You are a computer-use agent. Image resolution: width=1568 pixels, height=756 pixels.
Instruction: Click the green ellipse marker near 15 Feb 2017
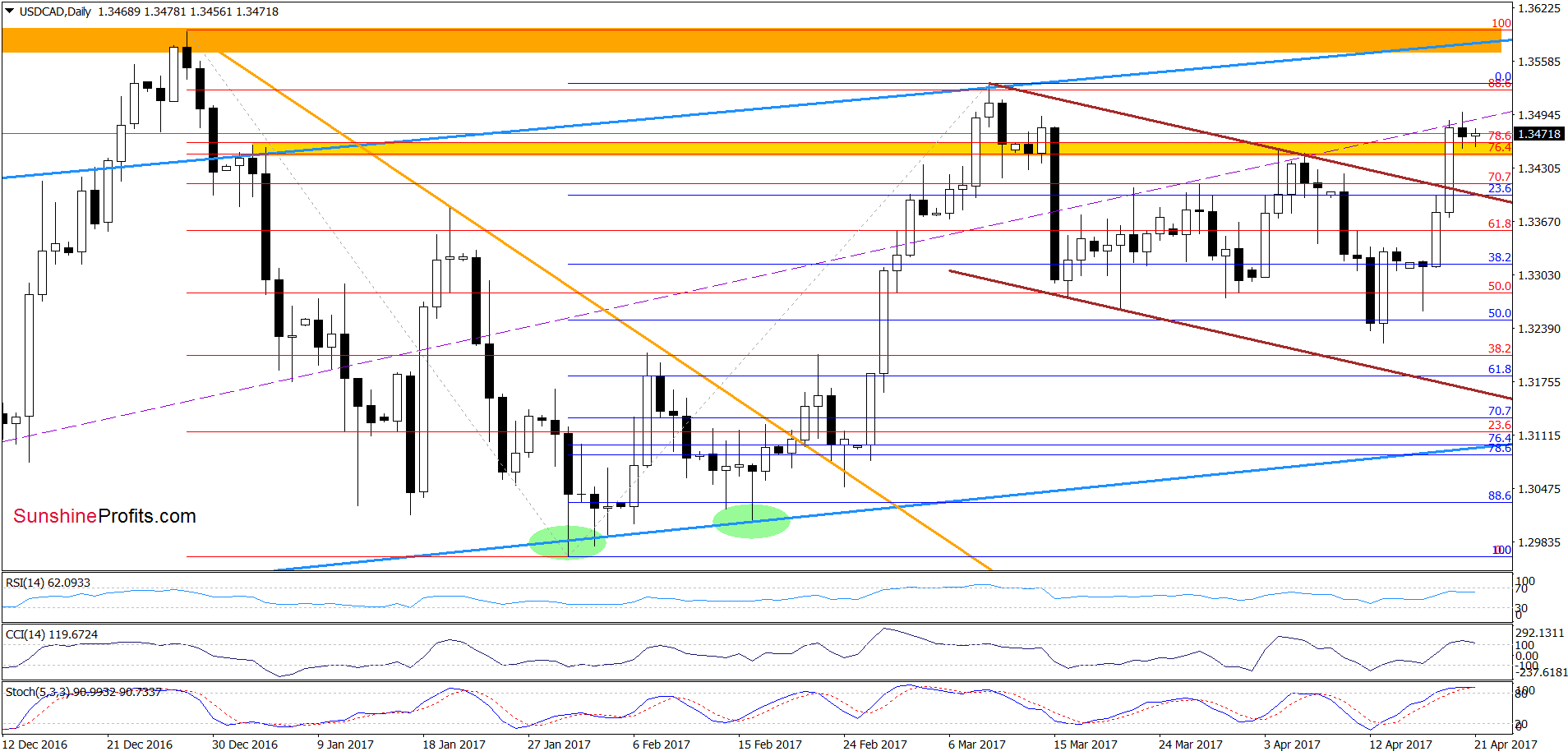pos(751,521)
